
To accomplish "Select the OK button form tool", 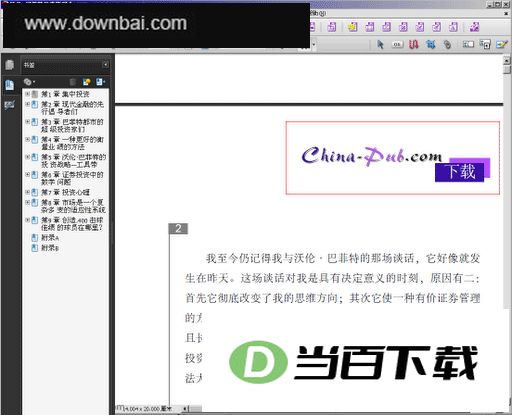I will coord(397,44).
